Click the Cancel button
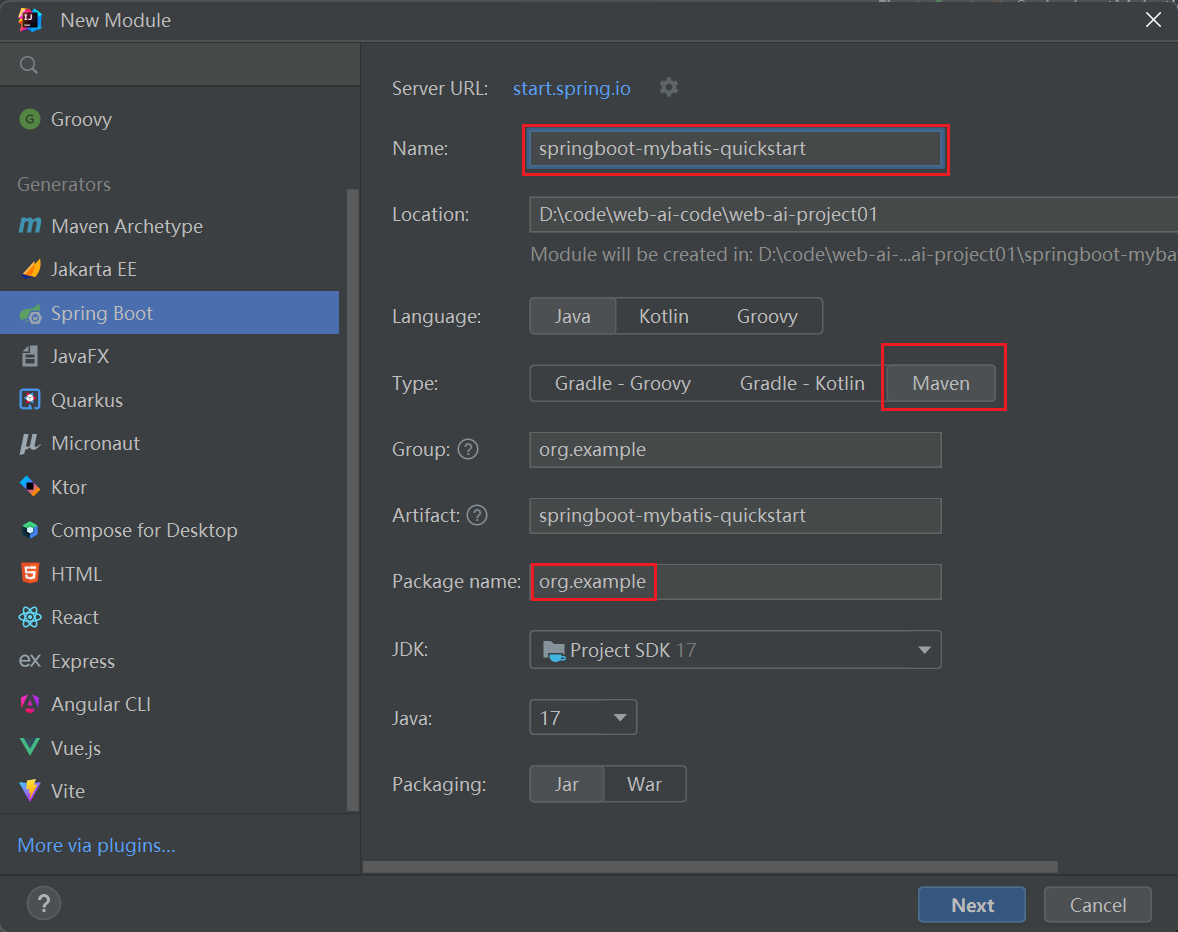The height and width of the screenshot is (932, 1178). pyautogui.click(x=1098, y=904)
